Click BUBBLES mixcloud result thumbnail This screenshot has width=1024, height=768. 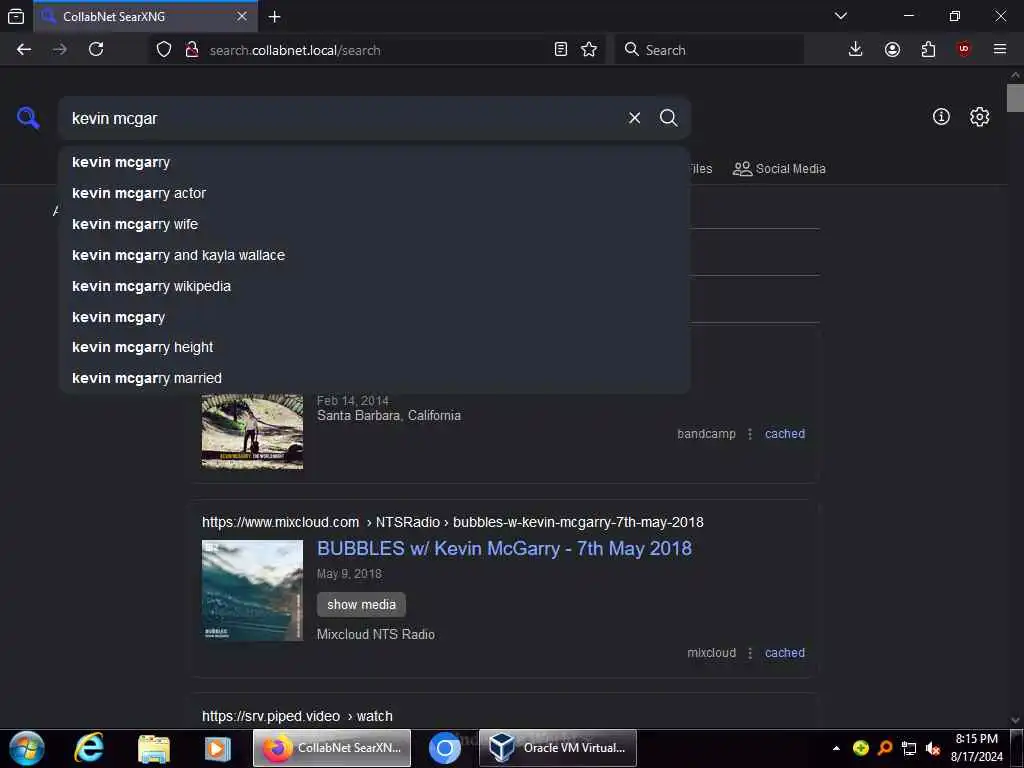click(252, 590)
